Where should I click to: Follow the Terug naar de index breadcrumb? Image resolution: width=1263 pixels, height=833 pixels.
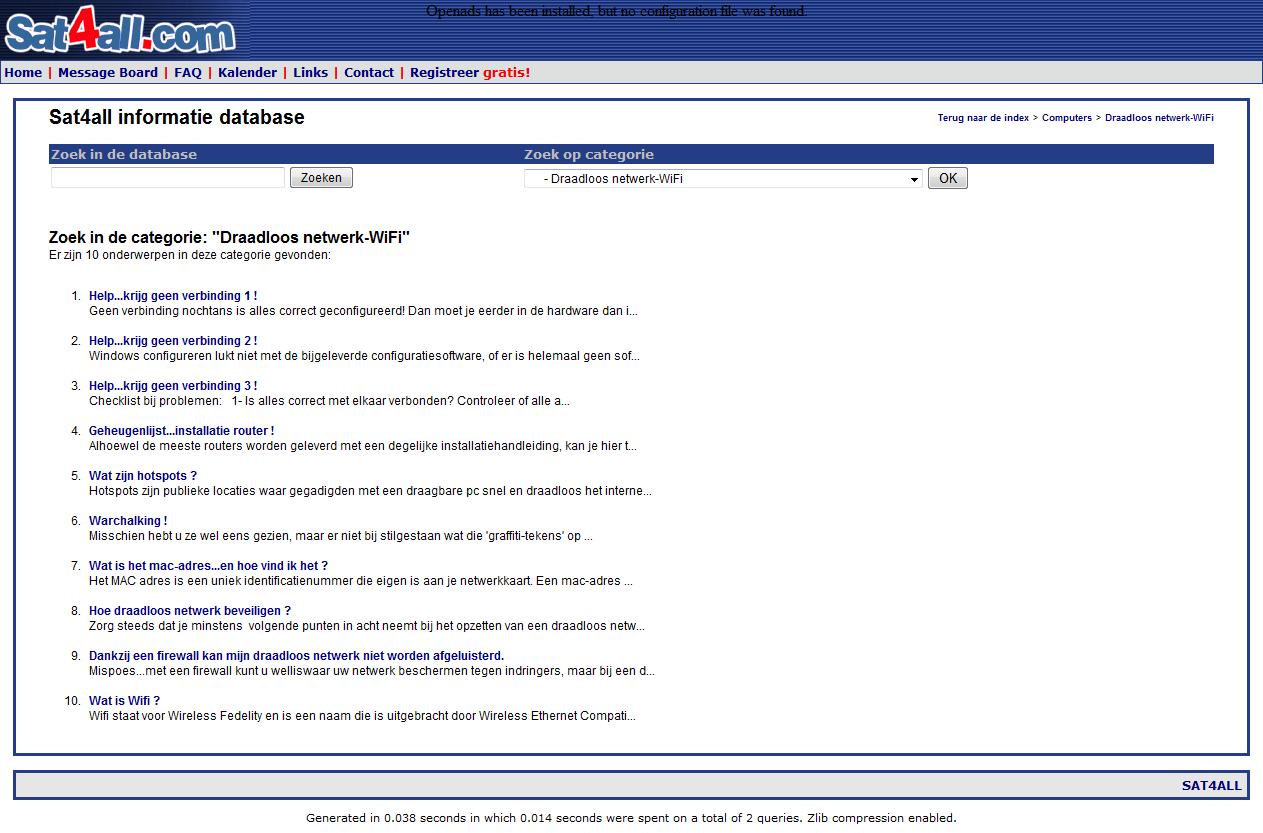(x=983, y=118)
